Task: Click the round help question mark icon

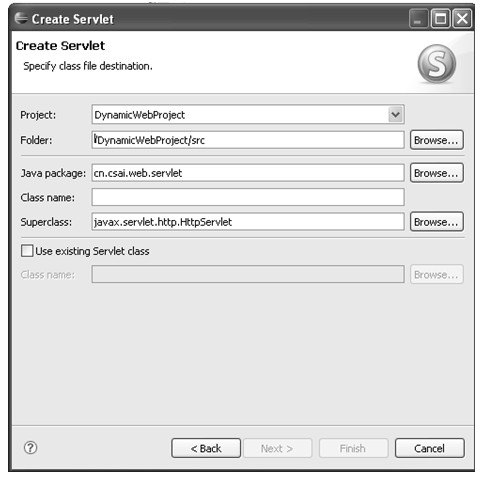Action: [x=31, y=448]
